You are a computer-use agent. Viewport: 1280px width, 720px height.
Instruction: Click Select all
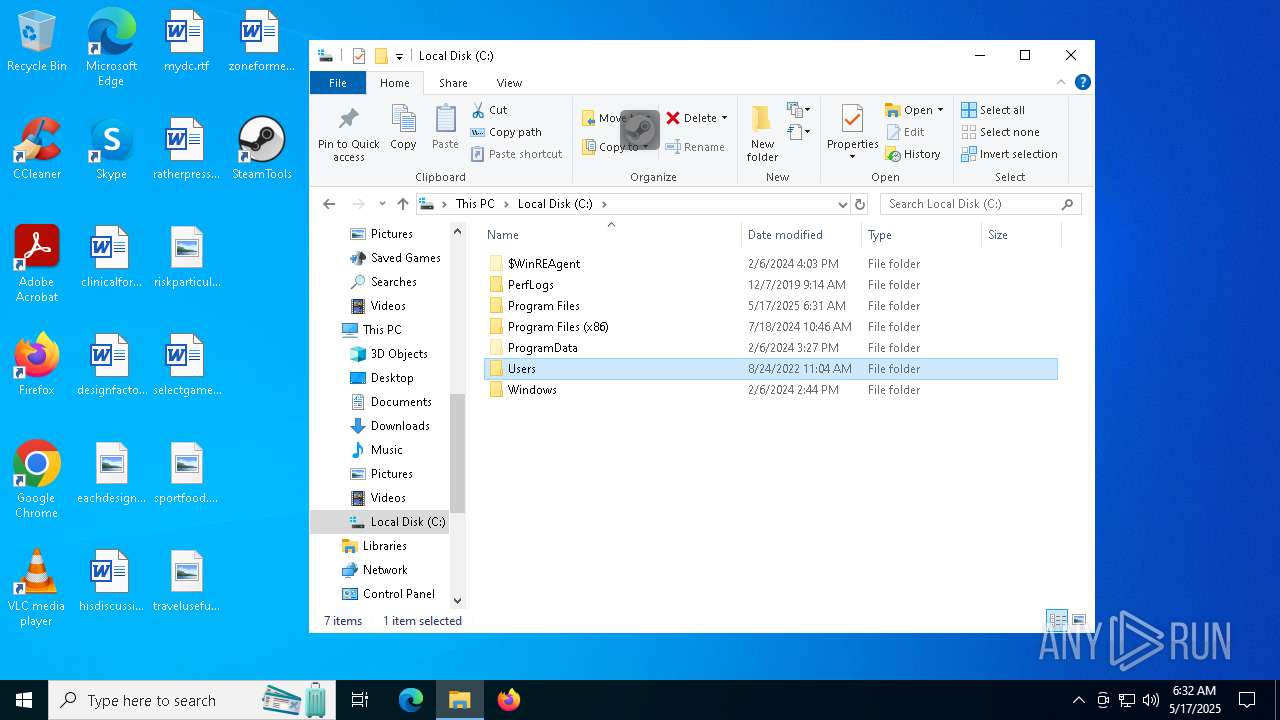pos(993,110)
